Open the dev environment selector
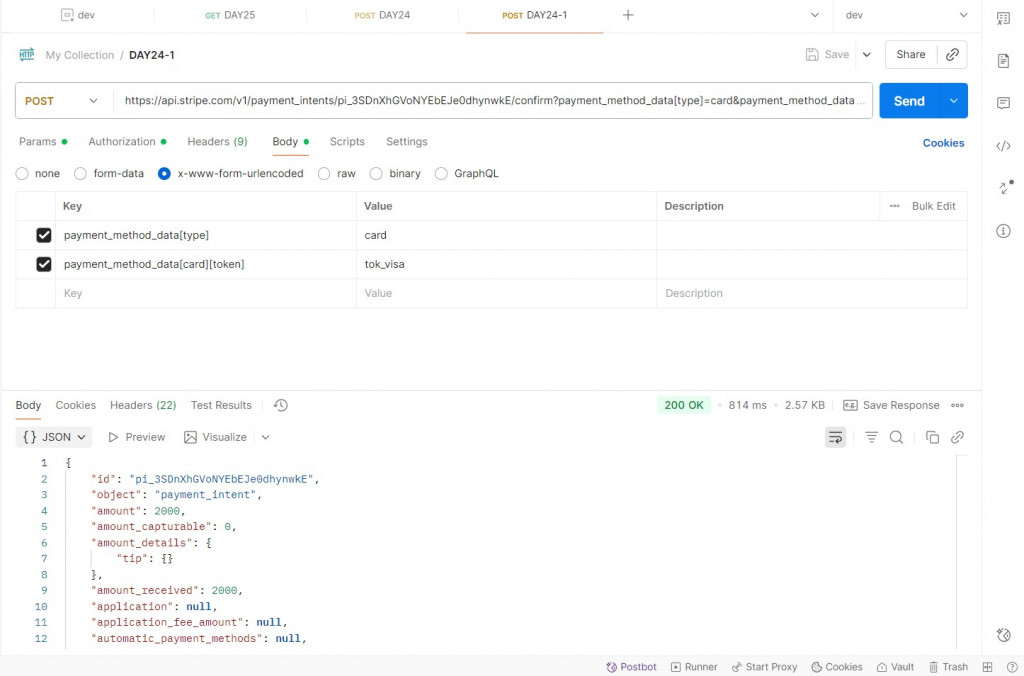The image size is (1024, 676). point(906,15)
